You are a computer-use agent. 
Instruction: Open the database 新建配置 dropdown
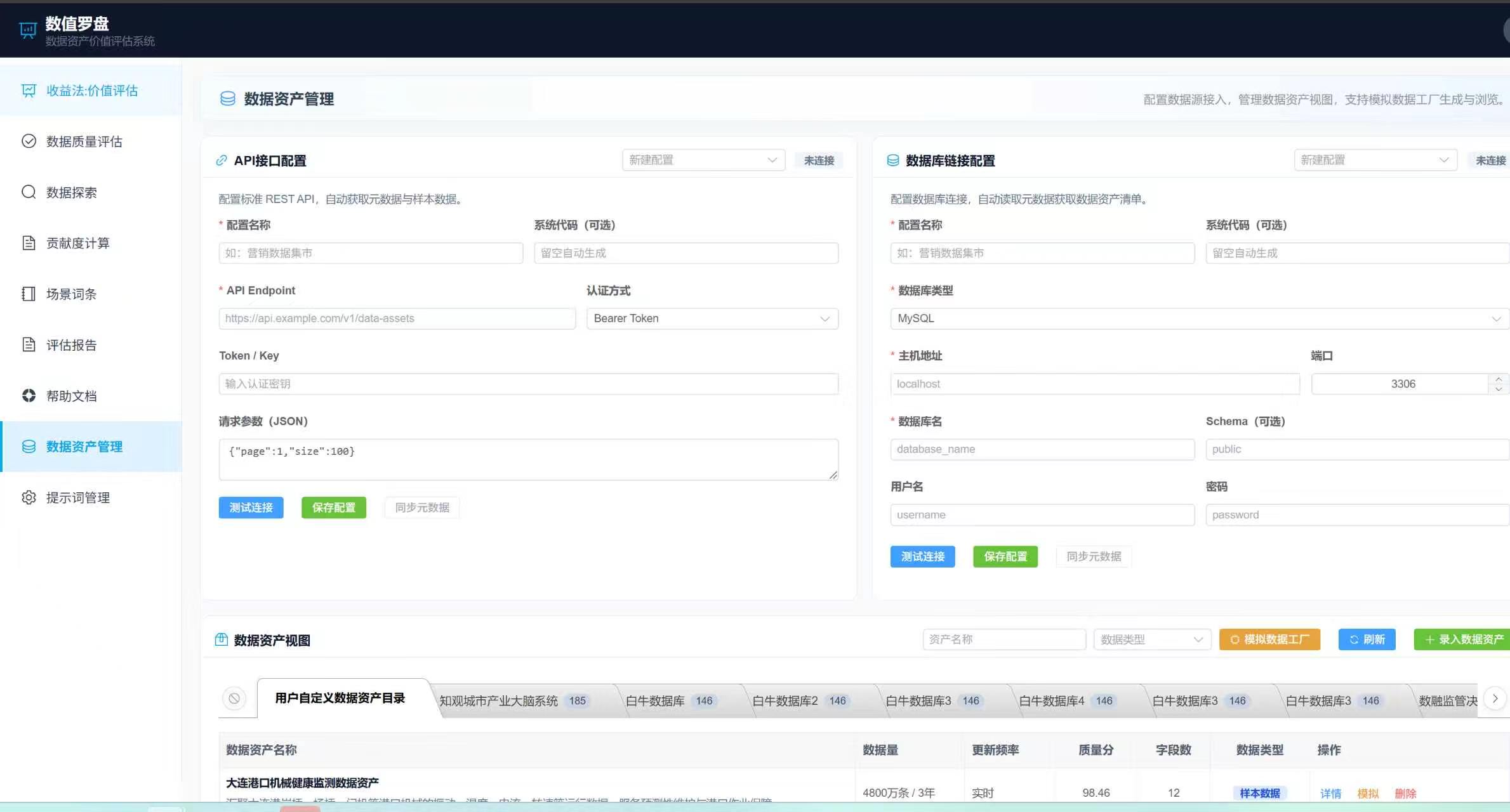1375,160
